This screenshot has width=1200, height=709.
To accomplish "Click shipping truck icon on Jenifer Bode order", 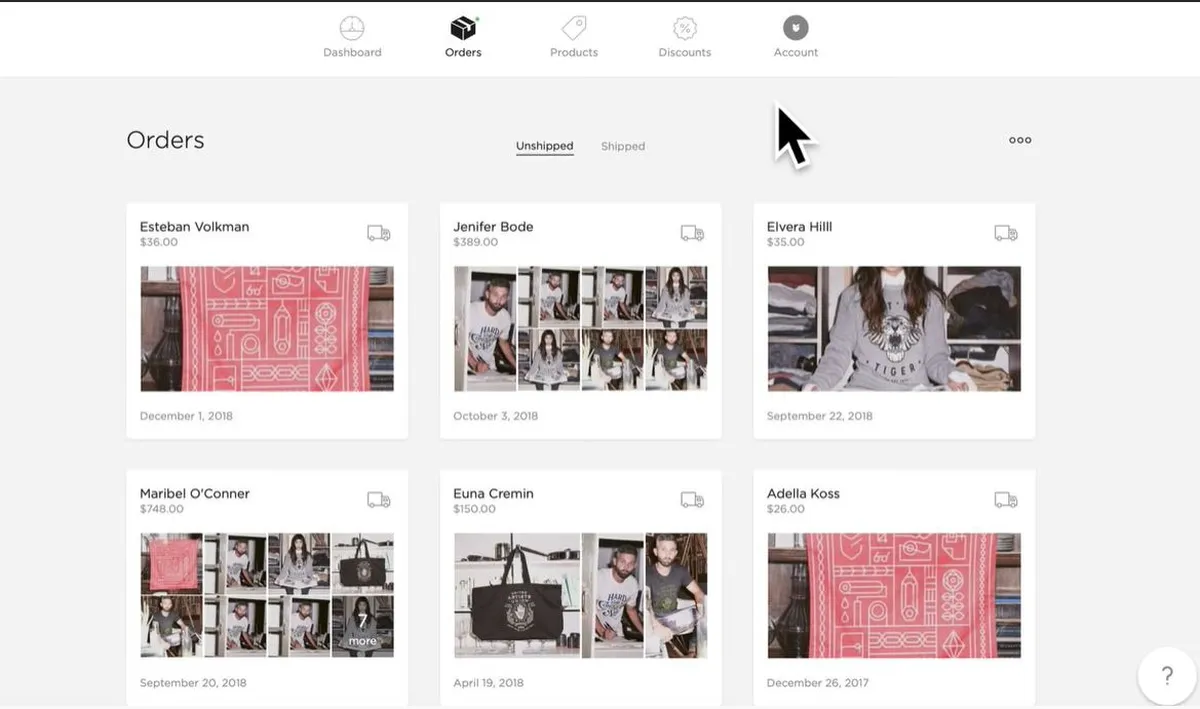I will (692, 233).
